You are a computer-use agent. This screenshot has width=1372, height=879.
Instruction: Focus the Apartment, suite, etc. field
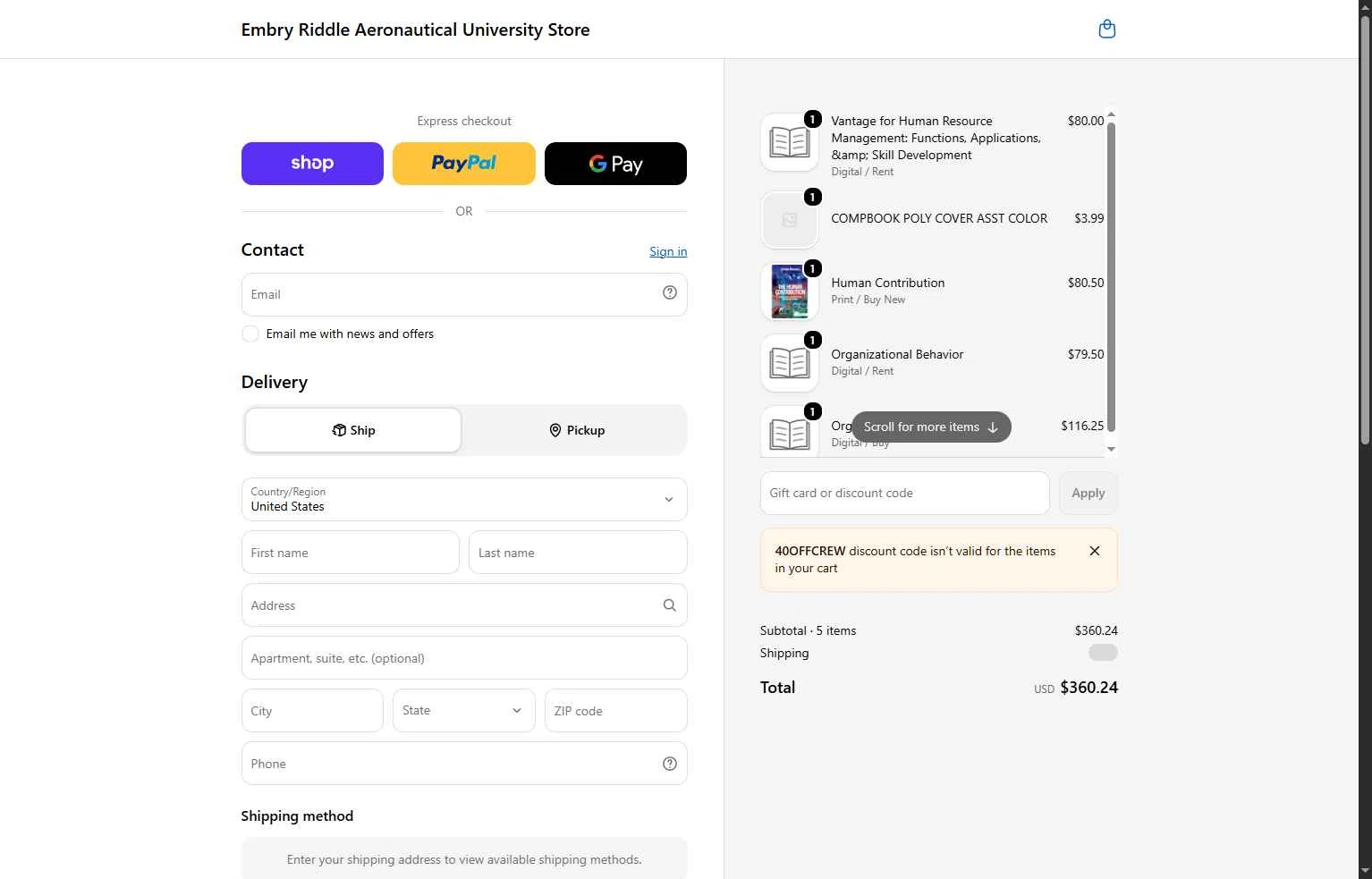click(464, 658)
